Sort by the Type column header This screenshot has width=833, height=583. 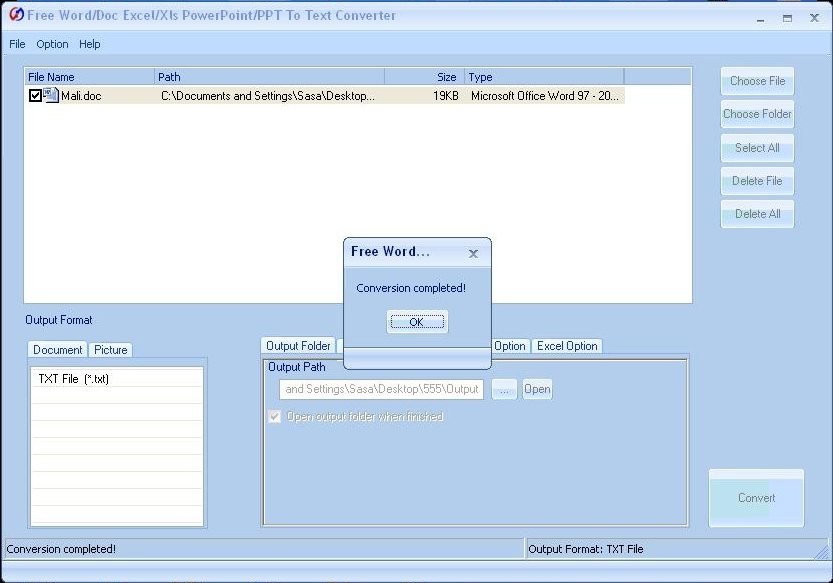click(544, 77)
